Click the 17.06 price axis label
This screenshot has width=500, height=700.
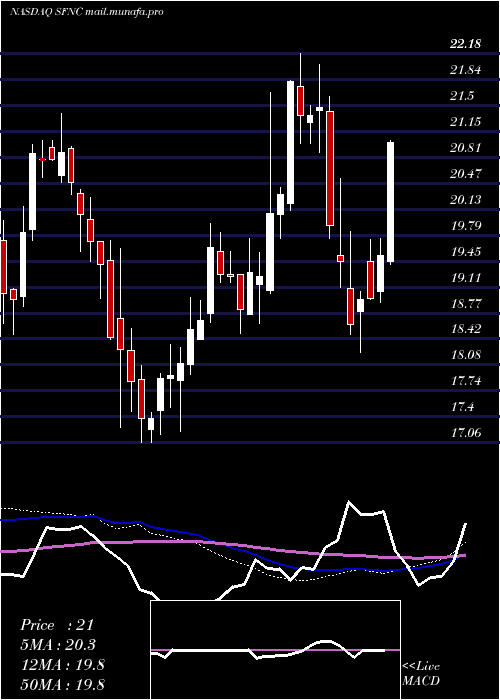(x=466, y=432)
